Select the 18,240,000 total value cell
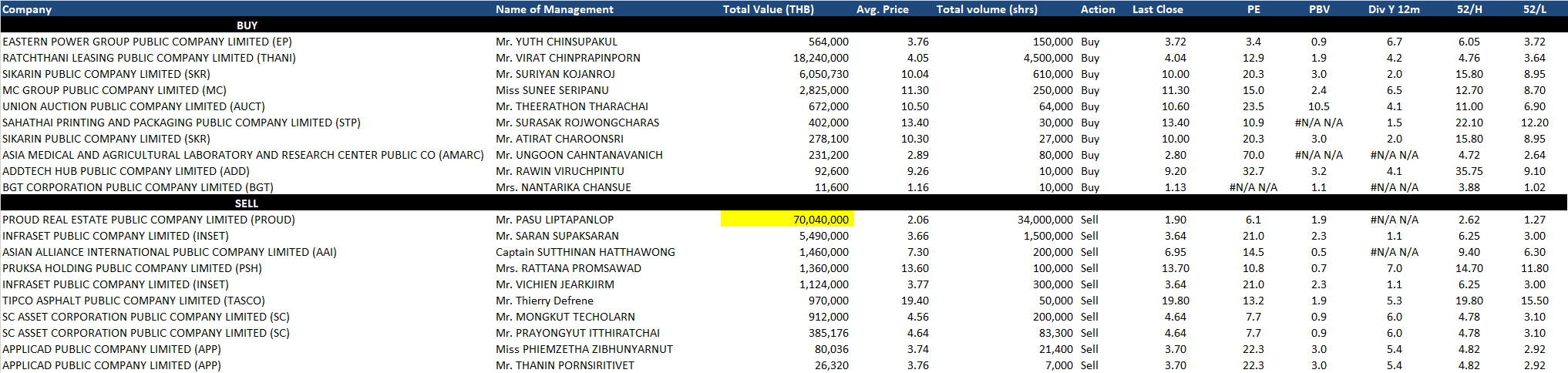The height and width of the screenshot is (373, 1568). point(821,58)
